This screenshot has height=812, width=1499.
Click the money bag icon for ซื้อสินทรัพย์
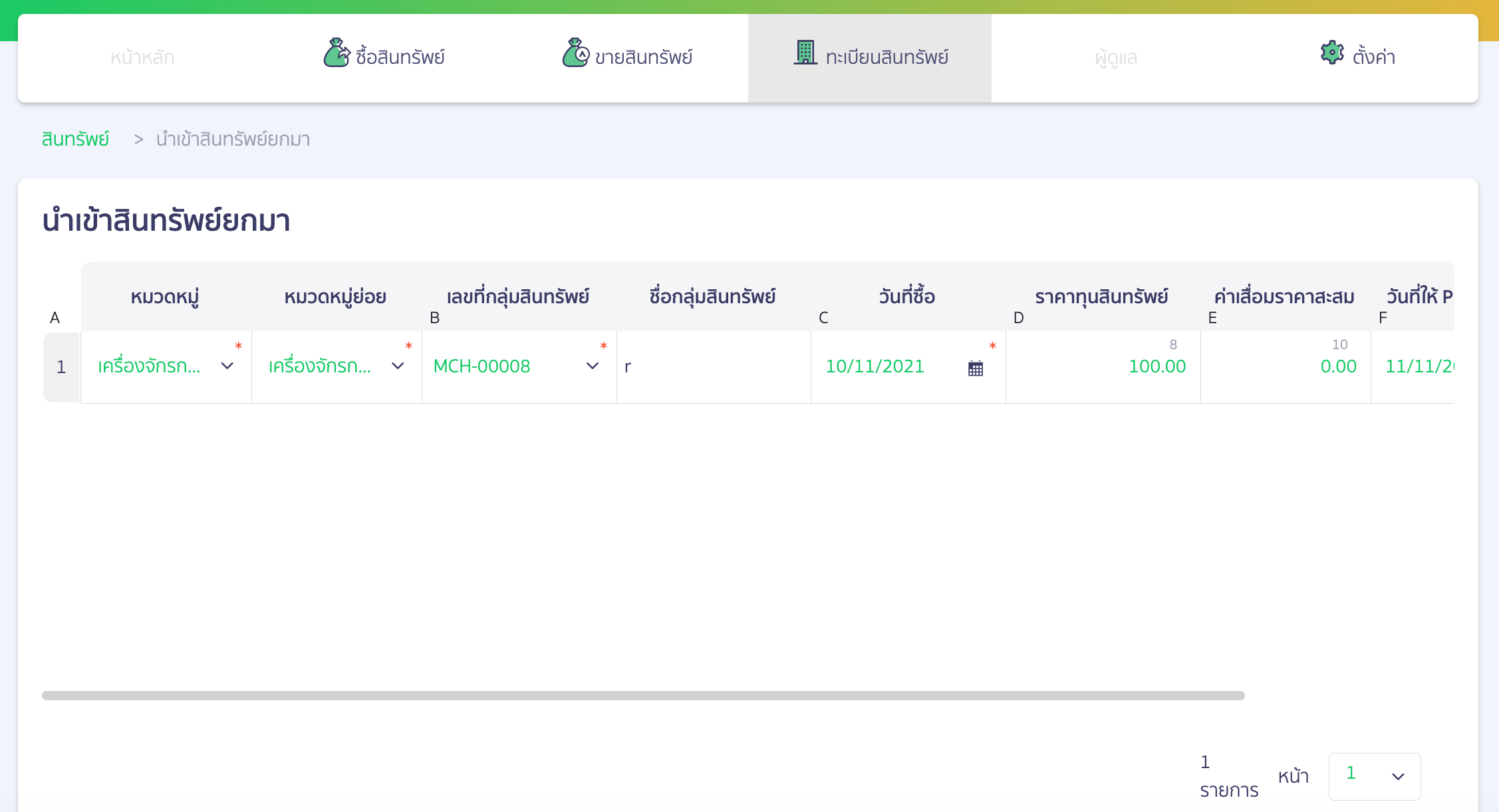click(x=337, y=53)
